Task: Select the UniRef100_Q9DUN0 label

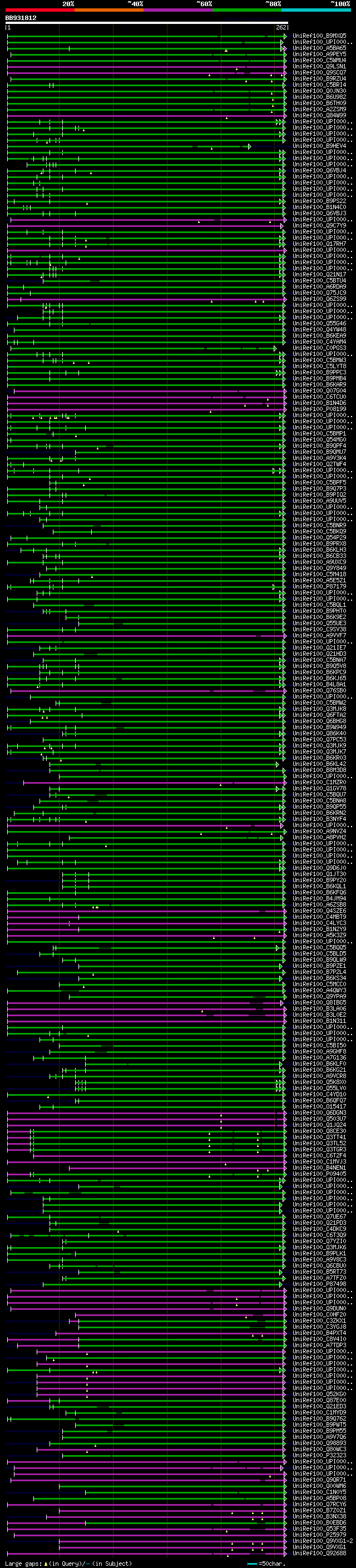Action: pyautogui.click(x=319, y=1308)
